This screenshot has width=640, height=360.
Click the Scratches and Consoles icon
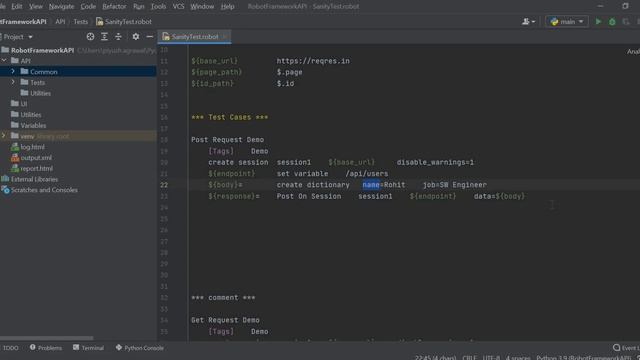click(5, 190)
